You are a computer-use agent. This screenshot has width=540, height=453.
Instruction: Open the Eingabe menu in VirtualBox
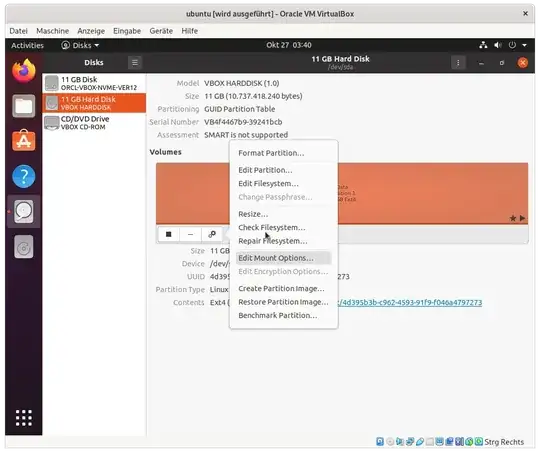pyautogui.click(x=127, y=31)
